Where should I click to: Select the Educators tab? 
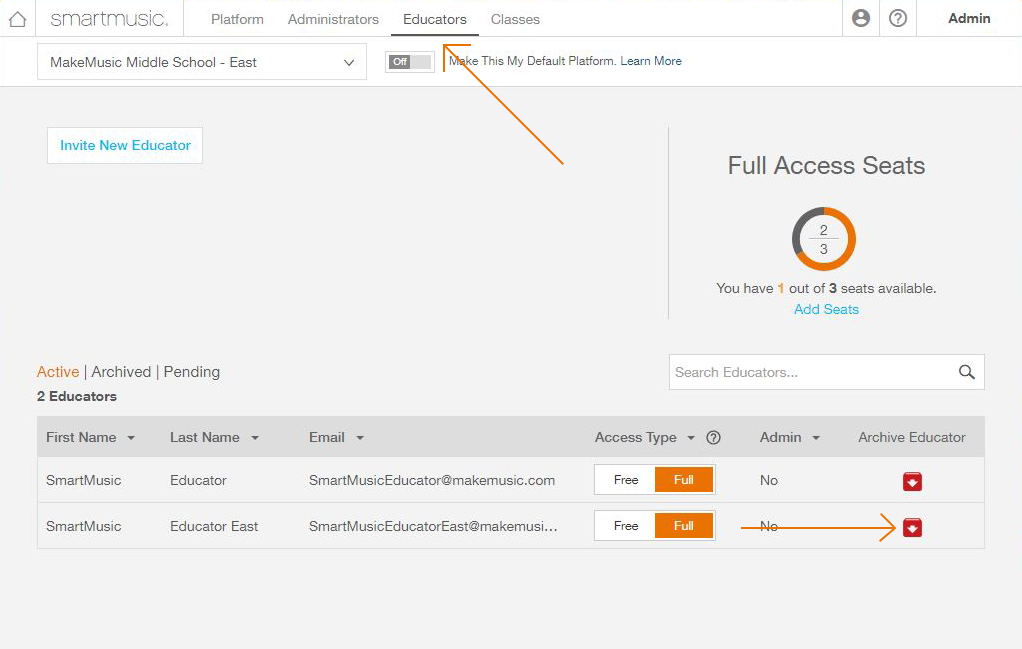435,20
